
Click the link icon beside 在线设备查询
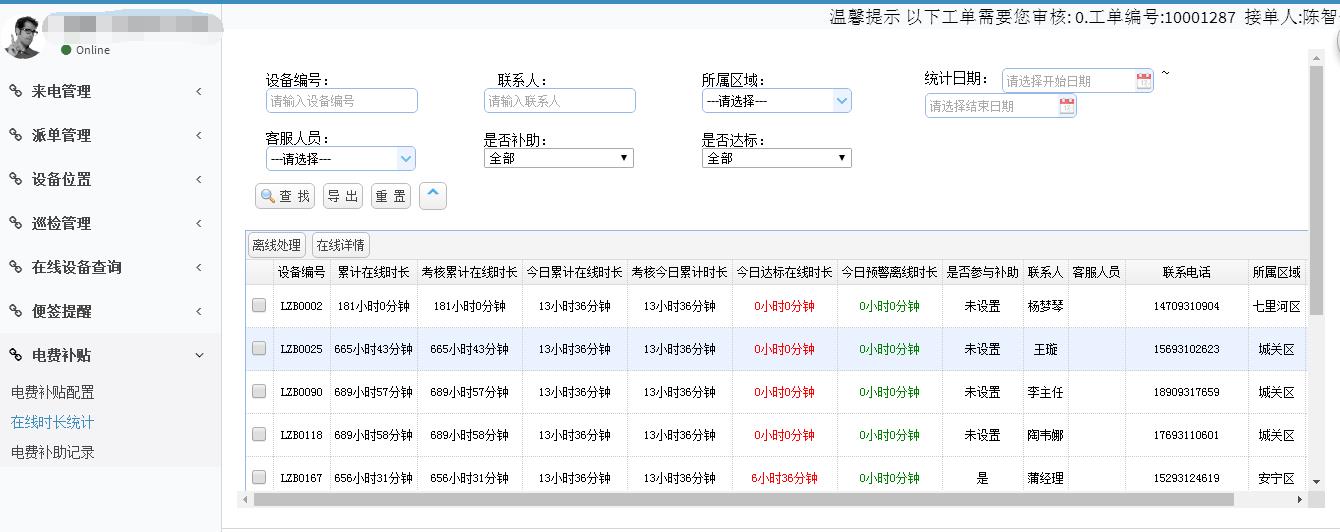(15, 267)
